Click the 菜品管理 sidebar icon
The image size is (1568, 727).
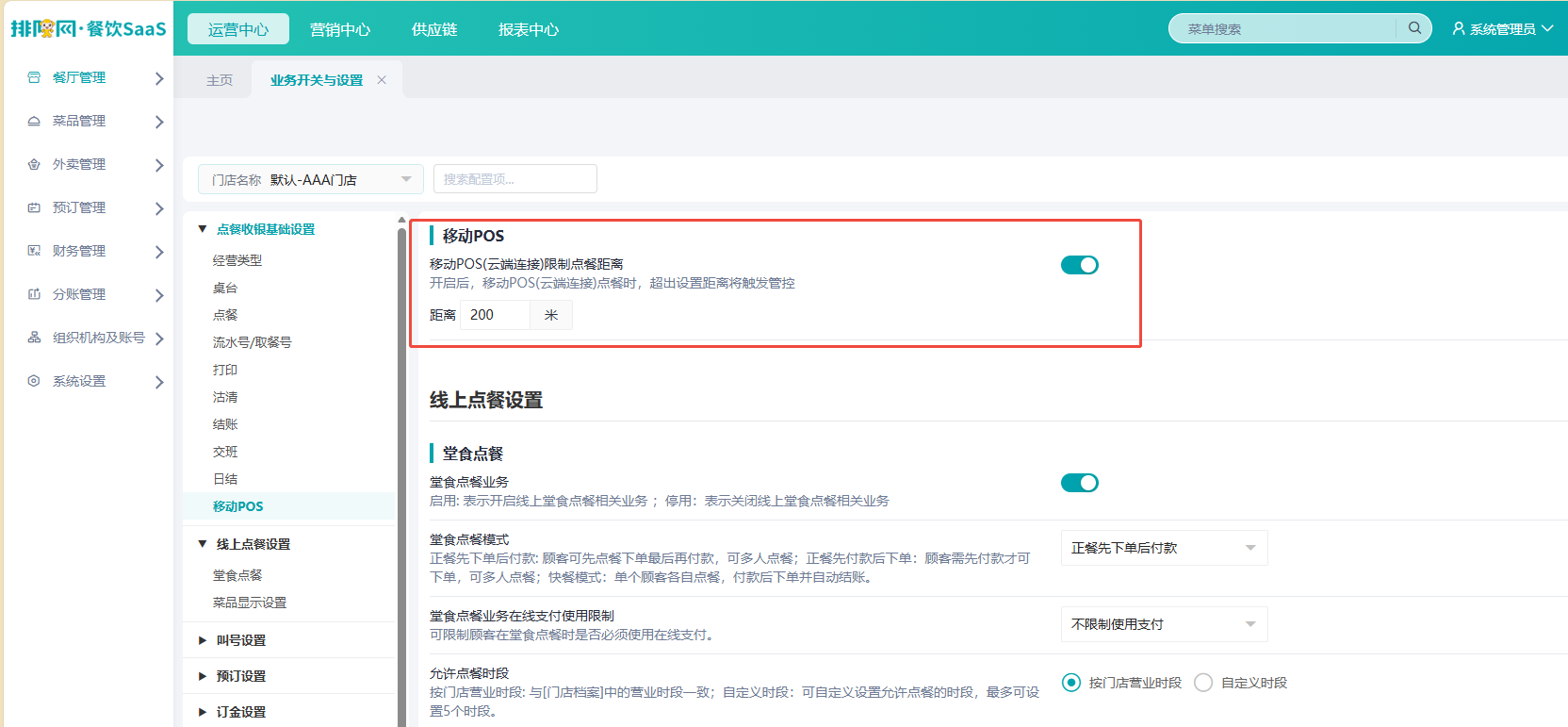click(x=34, y=121)
